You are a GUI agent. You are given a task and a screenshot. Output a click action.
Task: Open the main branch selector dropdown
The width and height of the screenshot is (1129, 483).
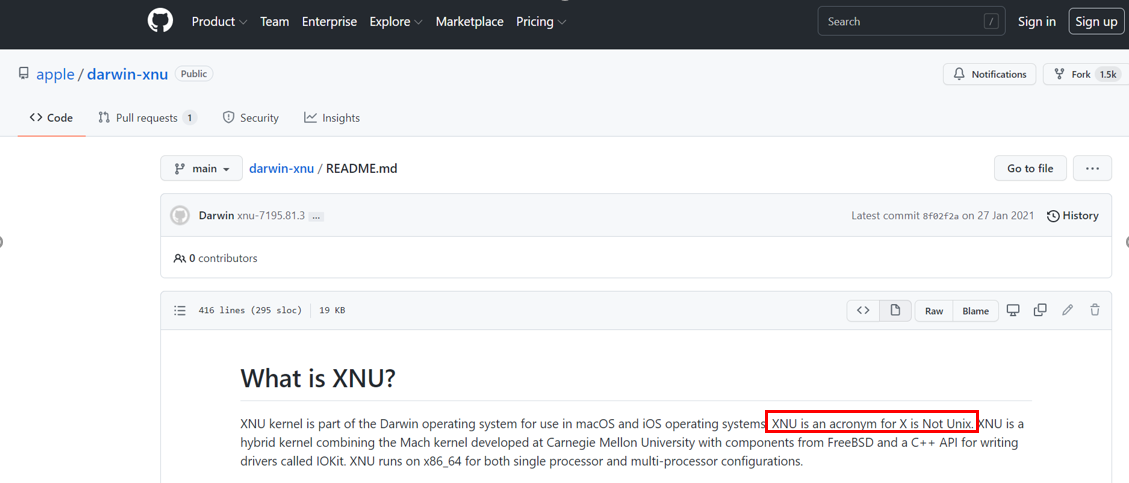click(202, 168)
